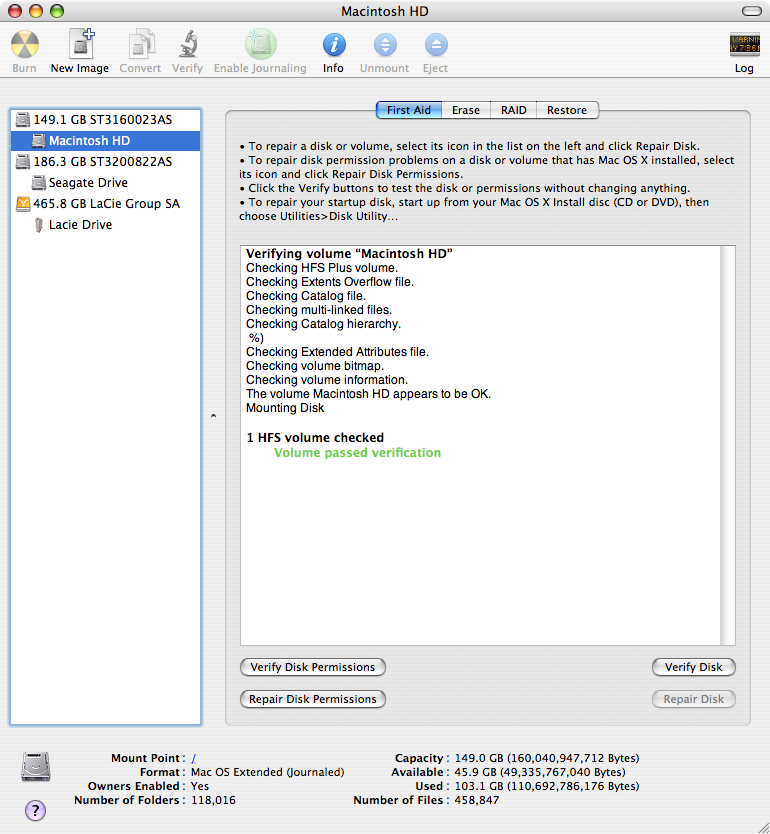
Task: Switch to the First Aid tab
Action: point(409,110)
